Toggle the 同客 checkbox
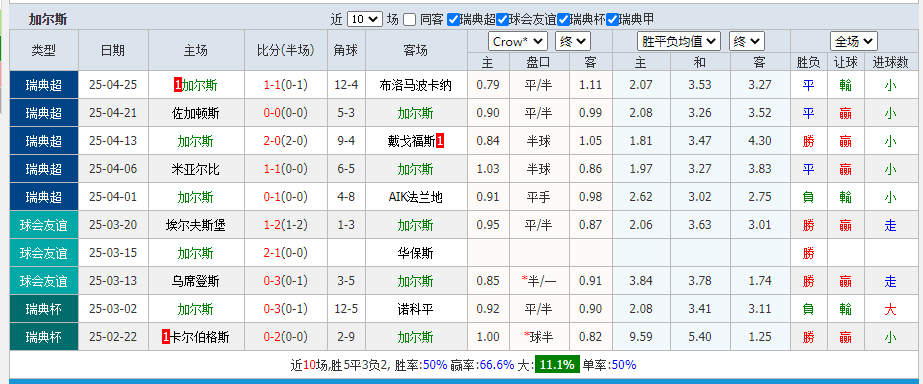This screenshot has height=384, width=923. pyautogui.click(x=410, y=19)
